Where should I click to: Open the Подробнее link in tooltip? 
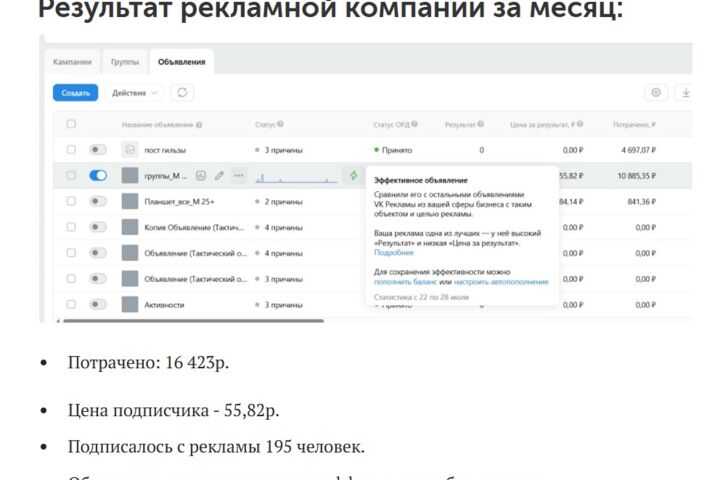click(394, 253)
